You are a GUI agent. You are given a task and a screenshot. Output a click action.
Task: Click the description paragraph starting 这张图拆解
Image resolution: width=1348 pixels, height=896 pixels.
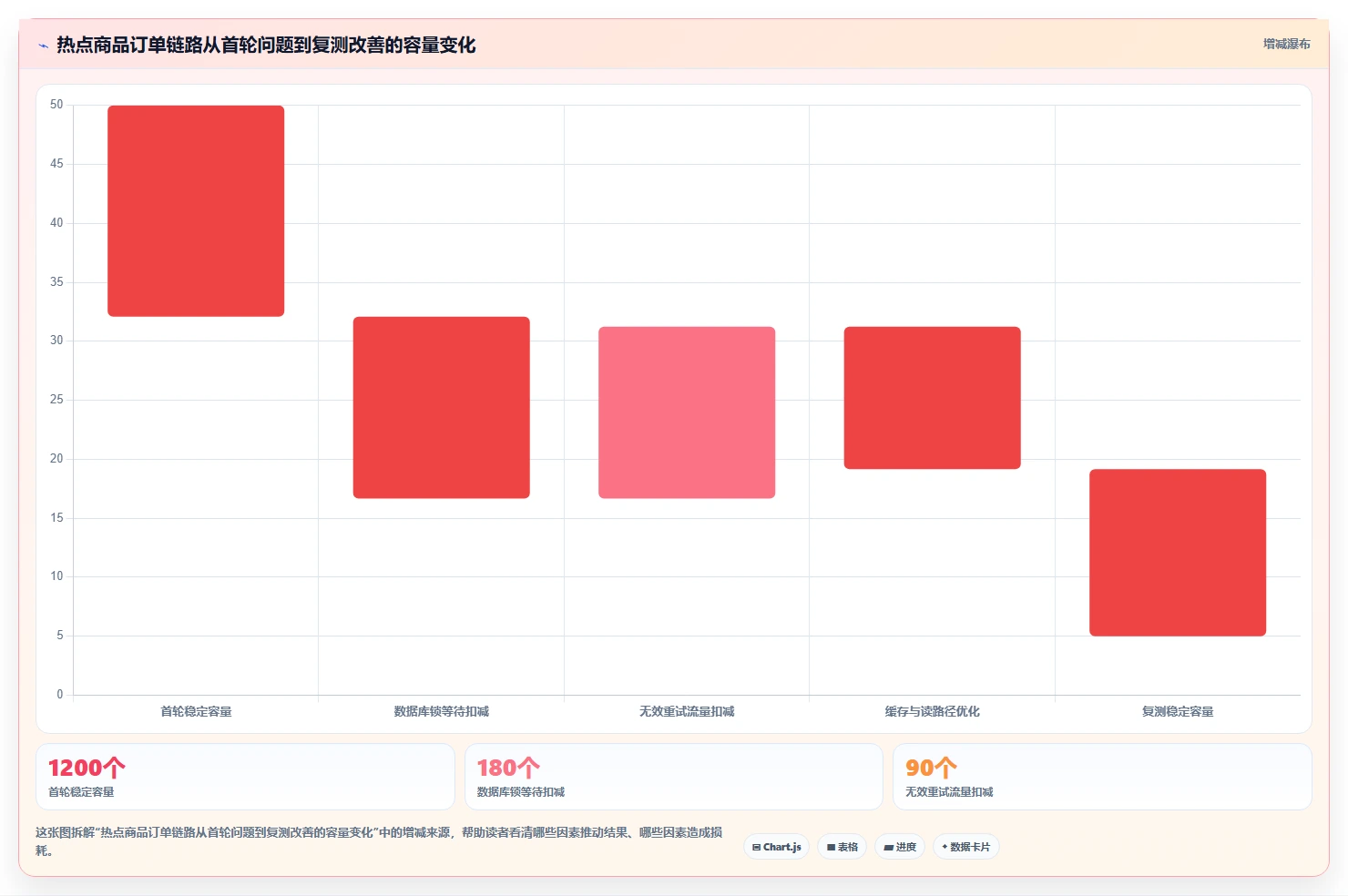click(x=379, y=841)
